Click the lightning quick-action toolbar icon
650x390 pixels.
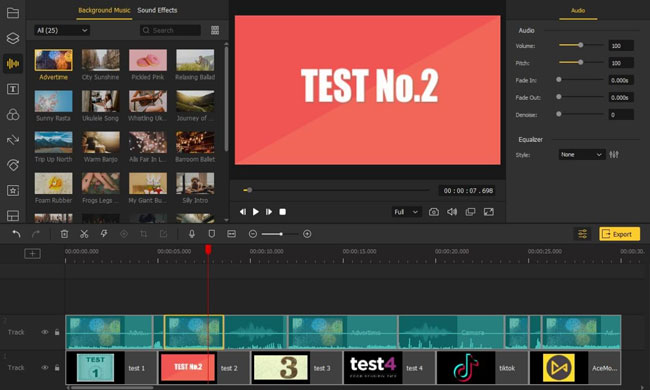coord(104,234)
